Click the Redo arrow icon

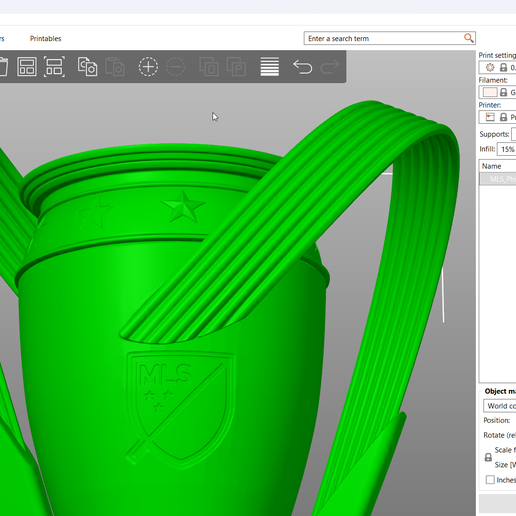coord(330,67)
